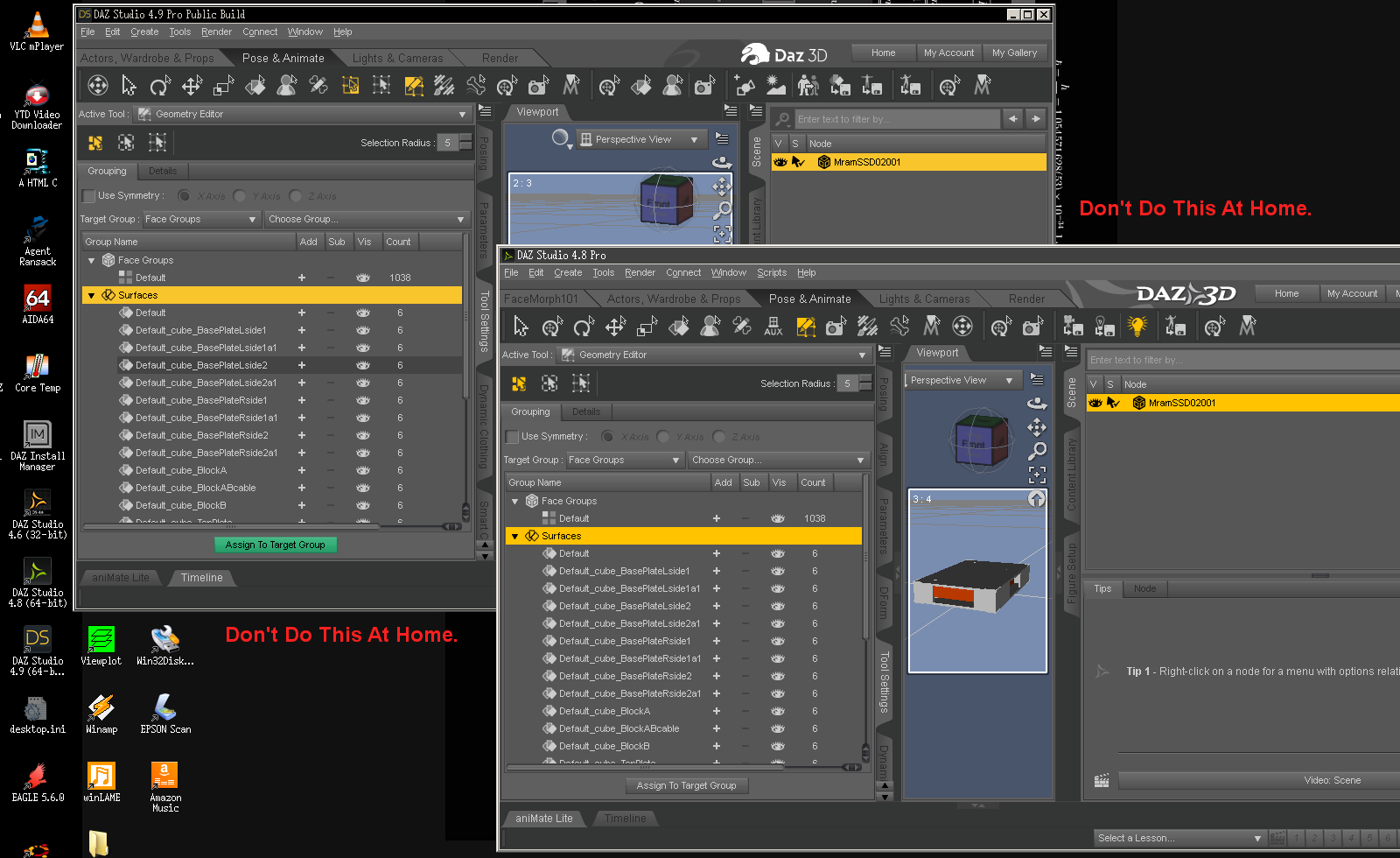Switch to the FaceMorph101 tab in DAZ Studio 4.8
1400x858 pixels.
coord(541,299)
